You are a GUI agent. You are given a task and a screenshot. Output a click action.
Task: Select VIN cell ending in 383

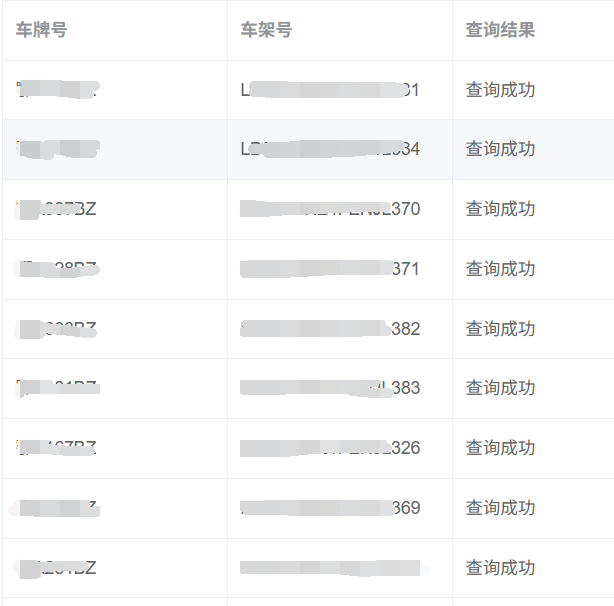pos(330,388)
